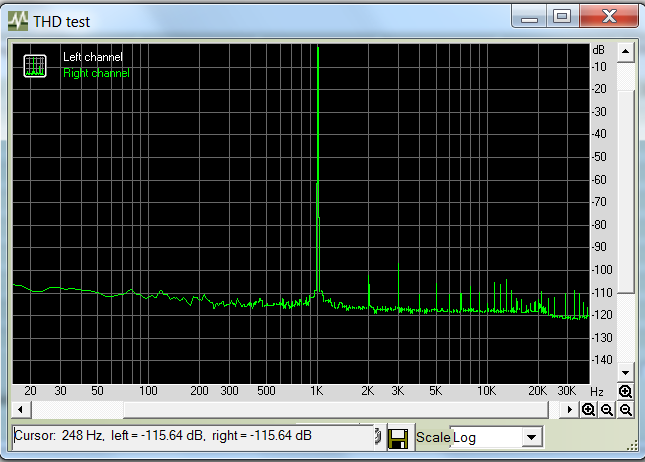Click the save floppy disk icon
The image size is (645, 462).
398,438
